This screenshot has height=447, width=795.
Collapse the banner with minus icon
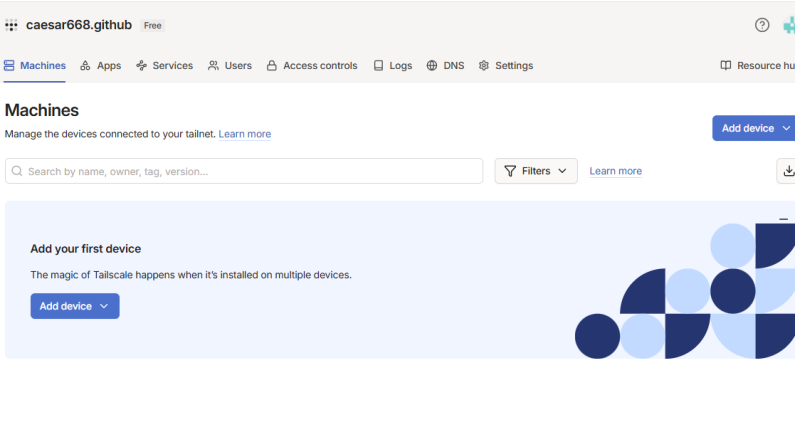(x=783, y=219)
